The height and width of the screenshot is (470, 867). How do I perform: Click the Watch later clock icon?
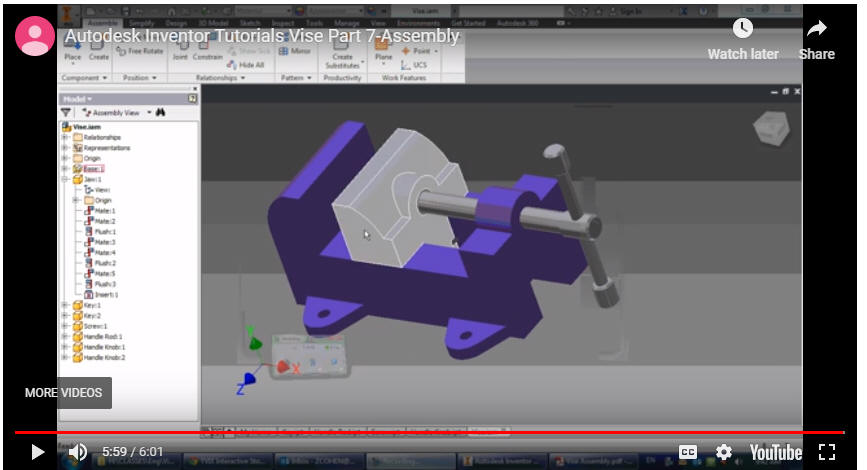click(742, 29)
